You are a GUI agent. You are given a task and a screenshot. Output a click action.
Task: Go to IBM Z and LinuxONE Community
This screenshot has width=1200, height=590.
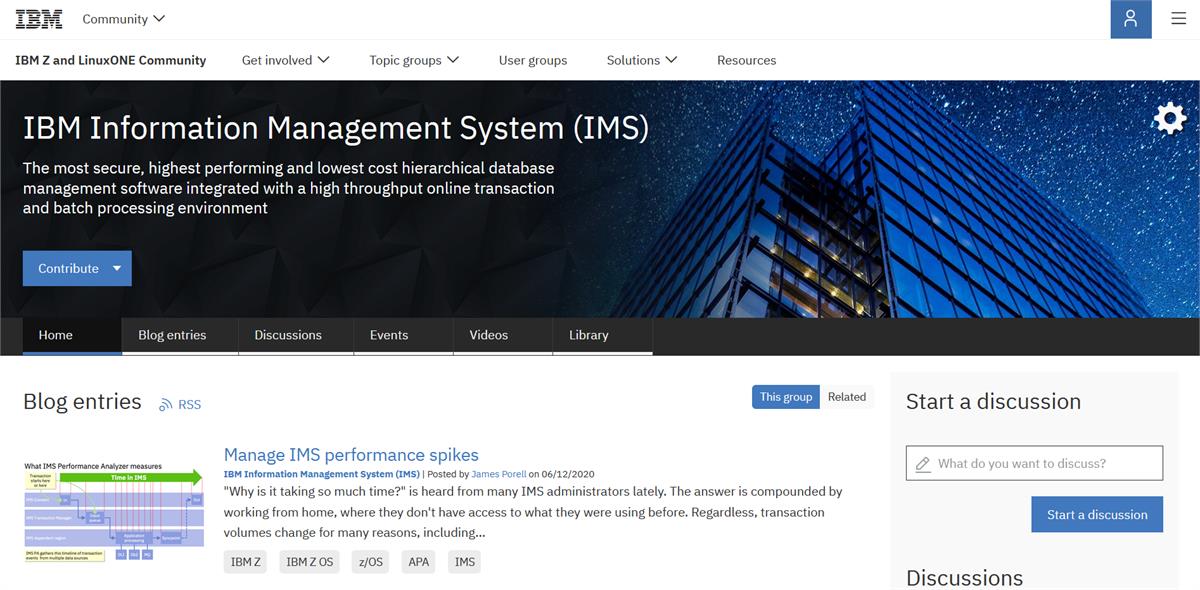tap(110, 60)
